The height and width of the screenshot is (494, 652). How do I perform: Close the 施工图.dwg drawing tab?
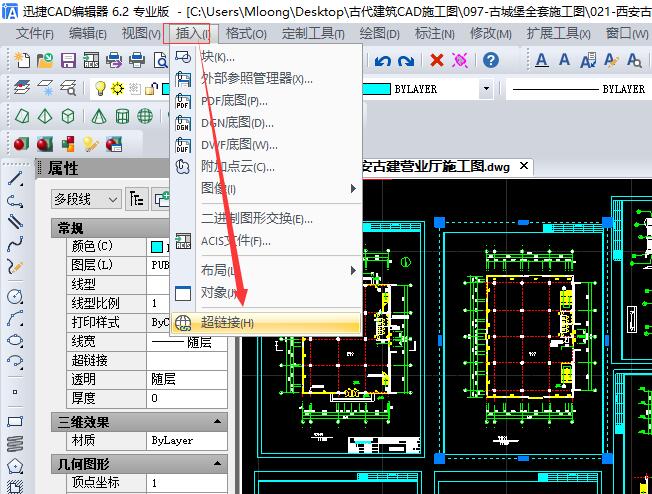(524, 166)
